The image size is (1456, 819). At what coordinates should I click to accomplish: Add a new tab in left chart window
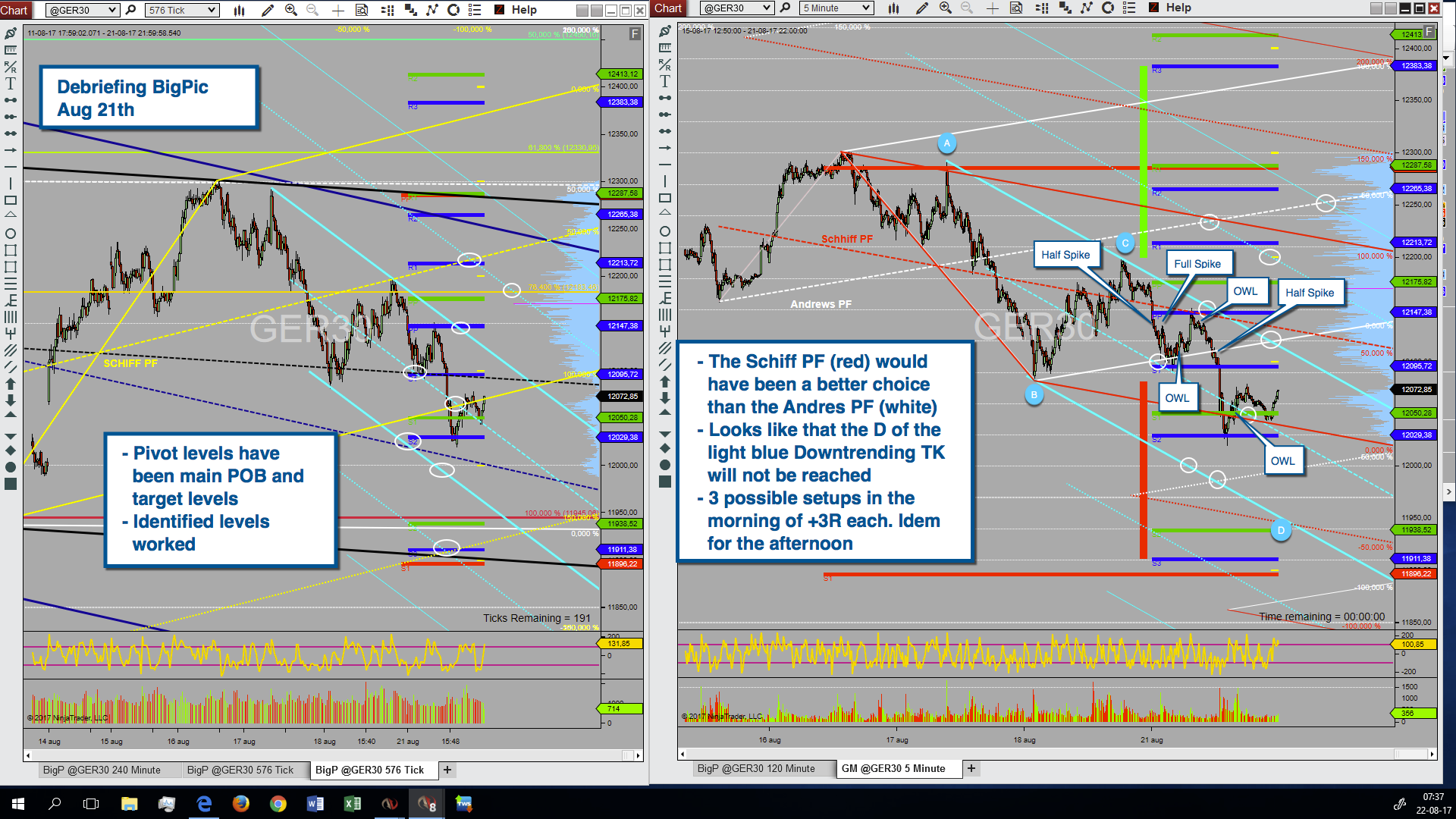pyautogui.click(x=447, y=770)
